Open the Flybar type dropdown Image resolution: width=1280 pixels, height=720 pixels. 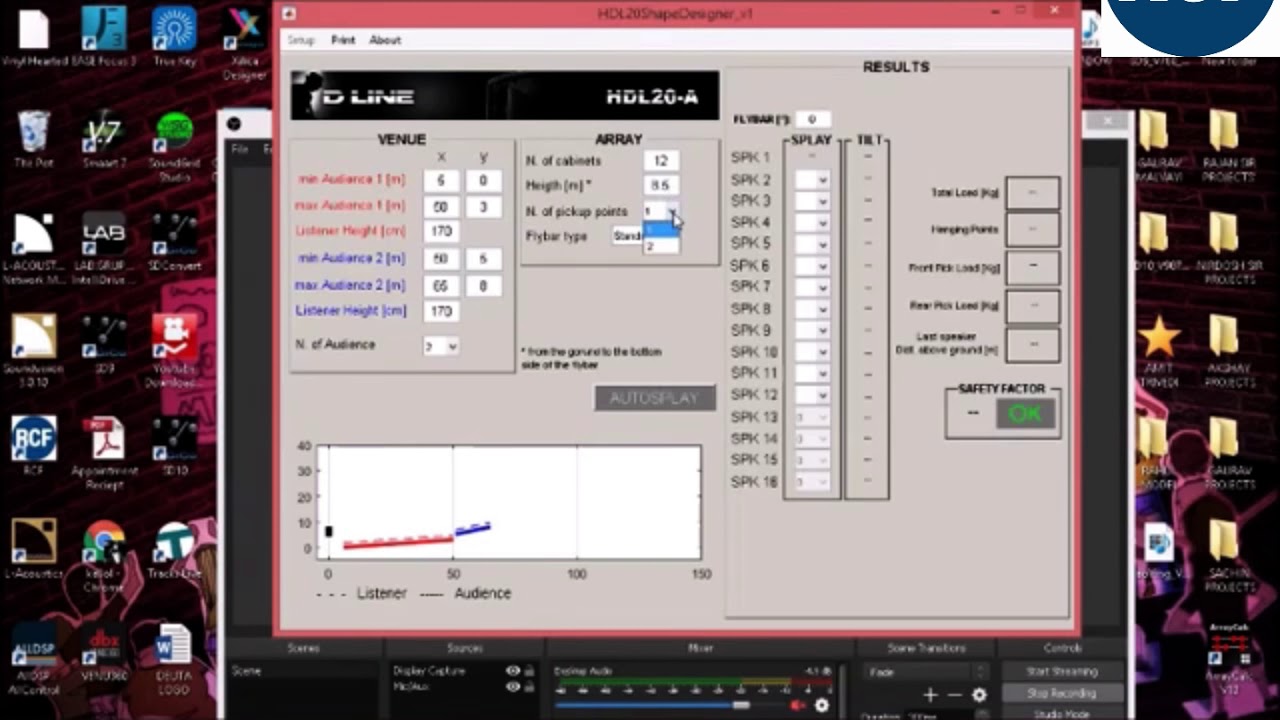coord(629,236)
